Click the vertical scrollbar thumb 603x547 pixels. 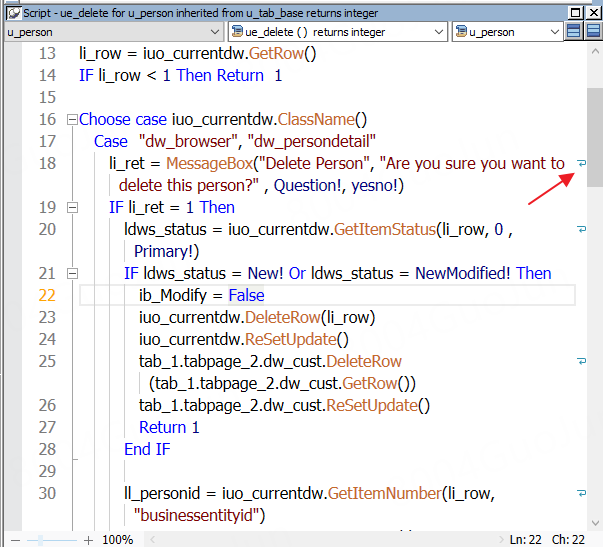(x=594, y=137)
